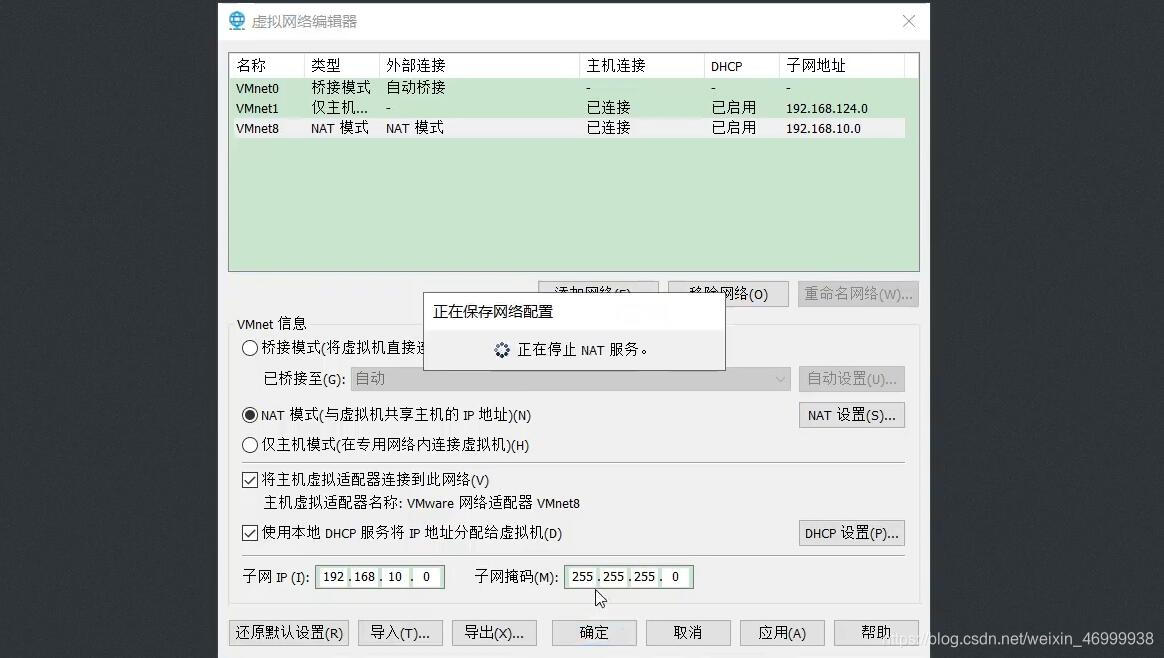Toggle 将主机虚拟适配器连接到此网络 checkbox
Image resolution: width=1164 pixels, height=658 pixels.
click(250, 480)
